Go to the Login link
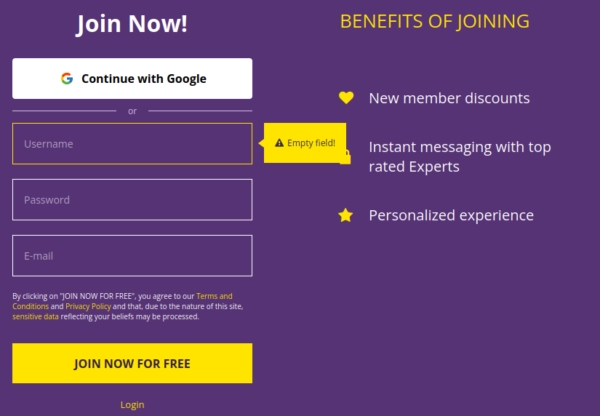Image resolution: width=600 pixels, height=416 pixels. (x=132, y=405)
